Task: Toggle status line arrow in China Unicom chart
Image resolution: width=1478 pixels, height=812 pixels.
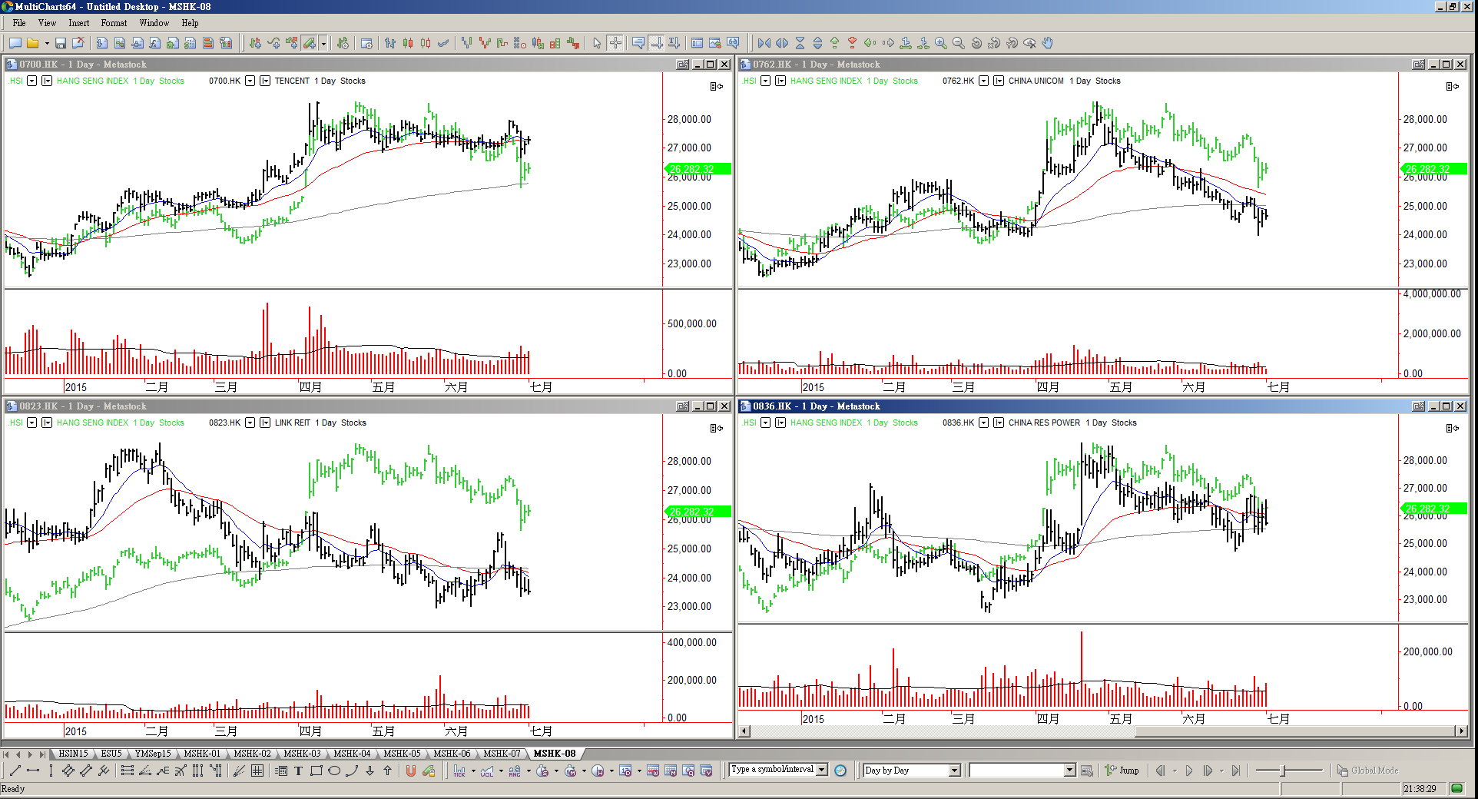Action: point(1452,87)
